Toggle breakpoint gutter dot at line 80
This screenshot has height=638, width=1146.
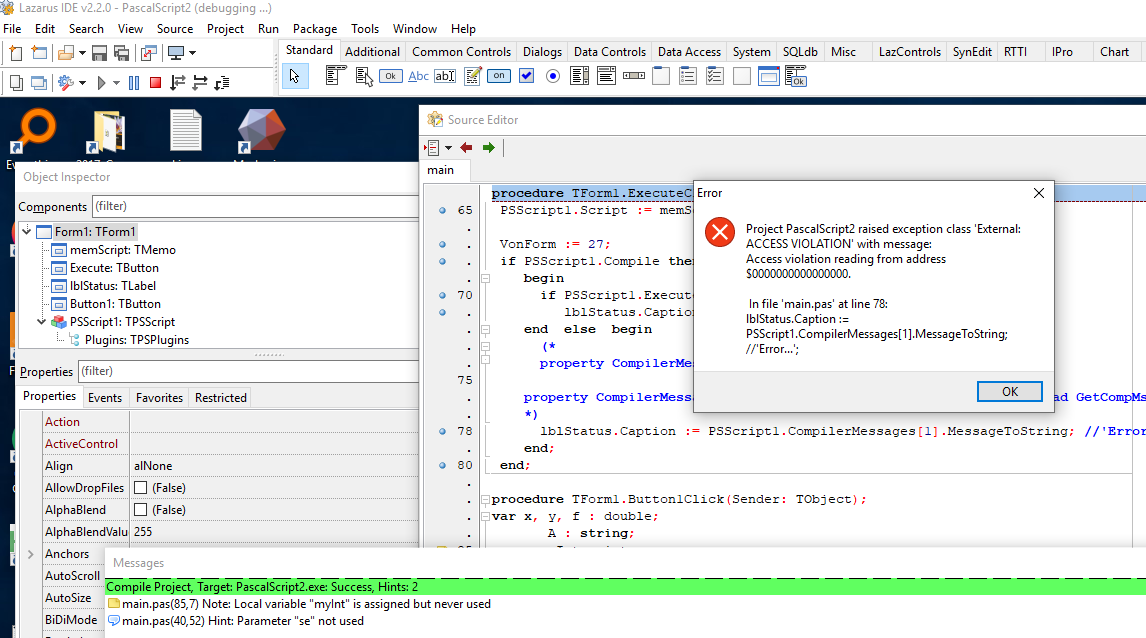click(x=442, y=465)
